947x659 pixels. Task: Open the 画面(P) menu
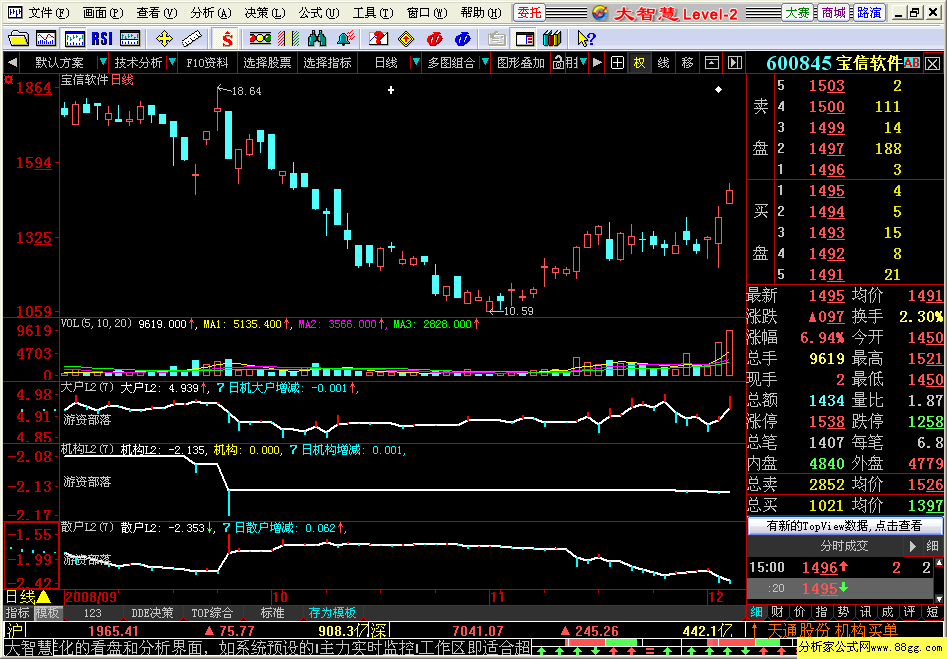coord(103,12)
